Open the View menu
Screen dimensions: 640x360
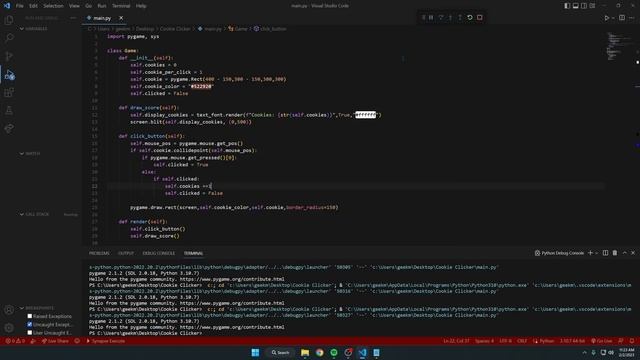pos(74,6)
